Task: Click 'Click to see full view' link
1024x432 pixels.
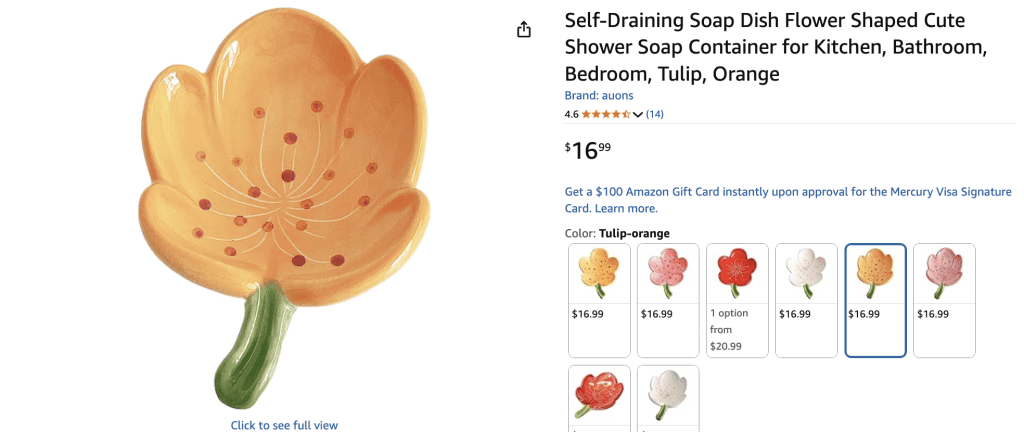Action: pos(284,425)
